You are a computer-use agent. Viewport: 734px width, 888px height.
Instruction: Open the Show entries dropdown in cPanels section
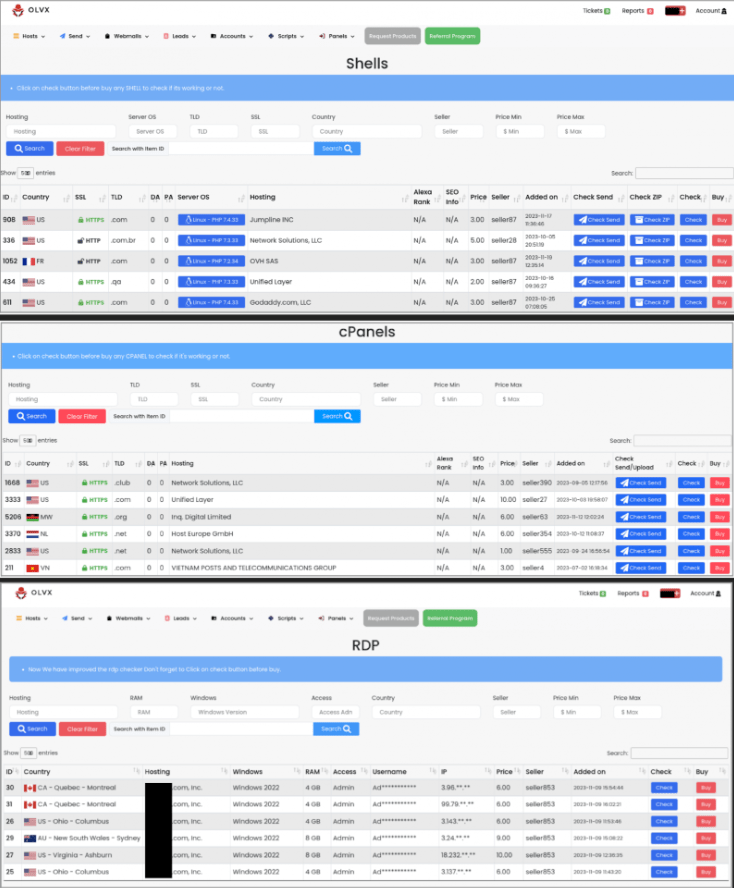click(x=26, y=440)
